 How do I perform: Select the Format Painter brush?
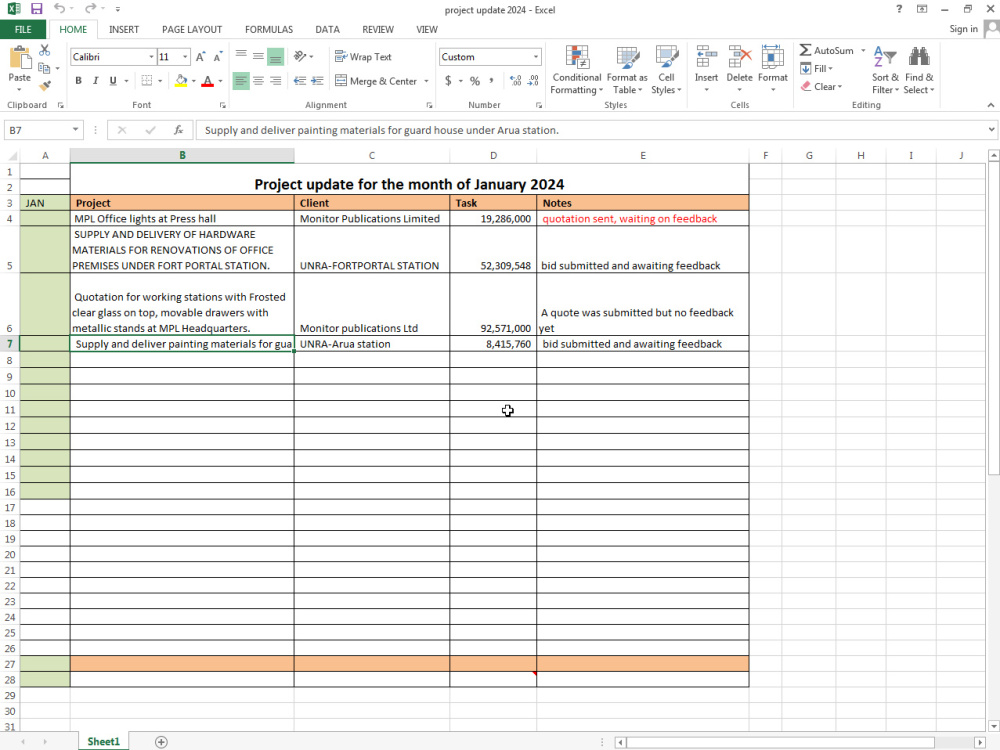[45, 85]
